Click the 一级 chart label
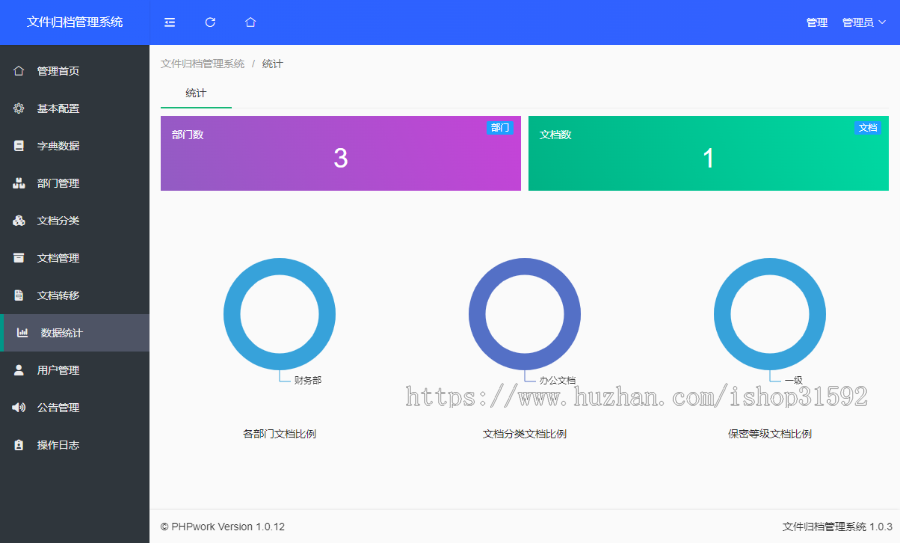900x543 pixels. pos(794,380)
